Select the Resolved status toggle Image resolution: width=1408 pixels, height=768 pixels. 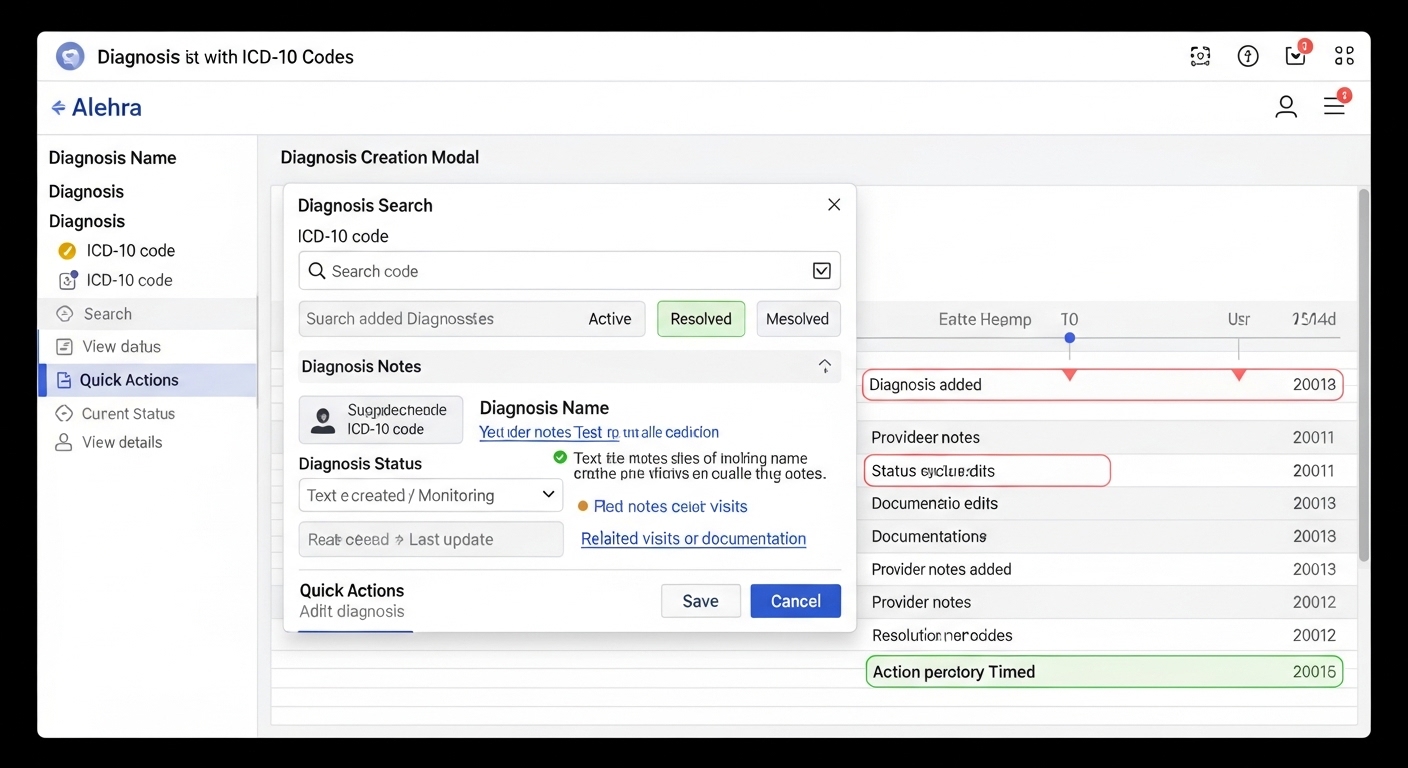point(700,319)
